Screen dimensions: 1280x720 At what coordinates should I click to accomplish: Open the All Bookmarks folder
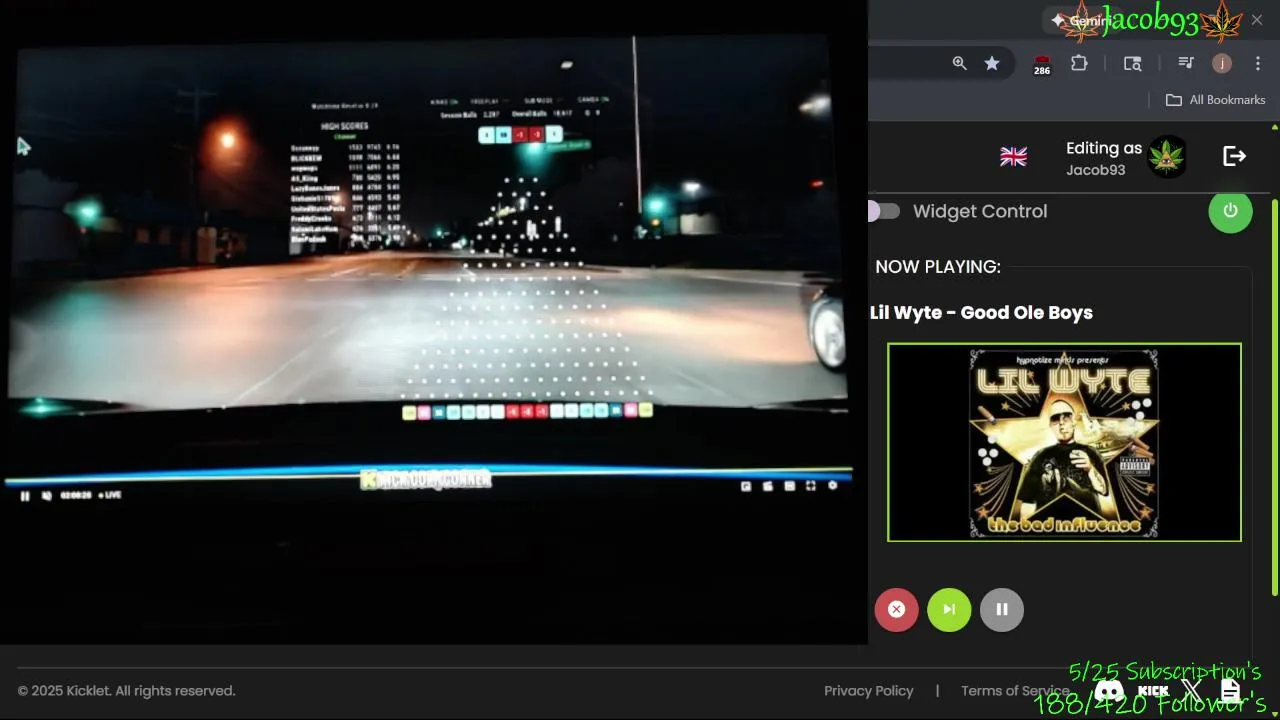[x=1216, y=100]
